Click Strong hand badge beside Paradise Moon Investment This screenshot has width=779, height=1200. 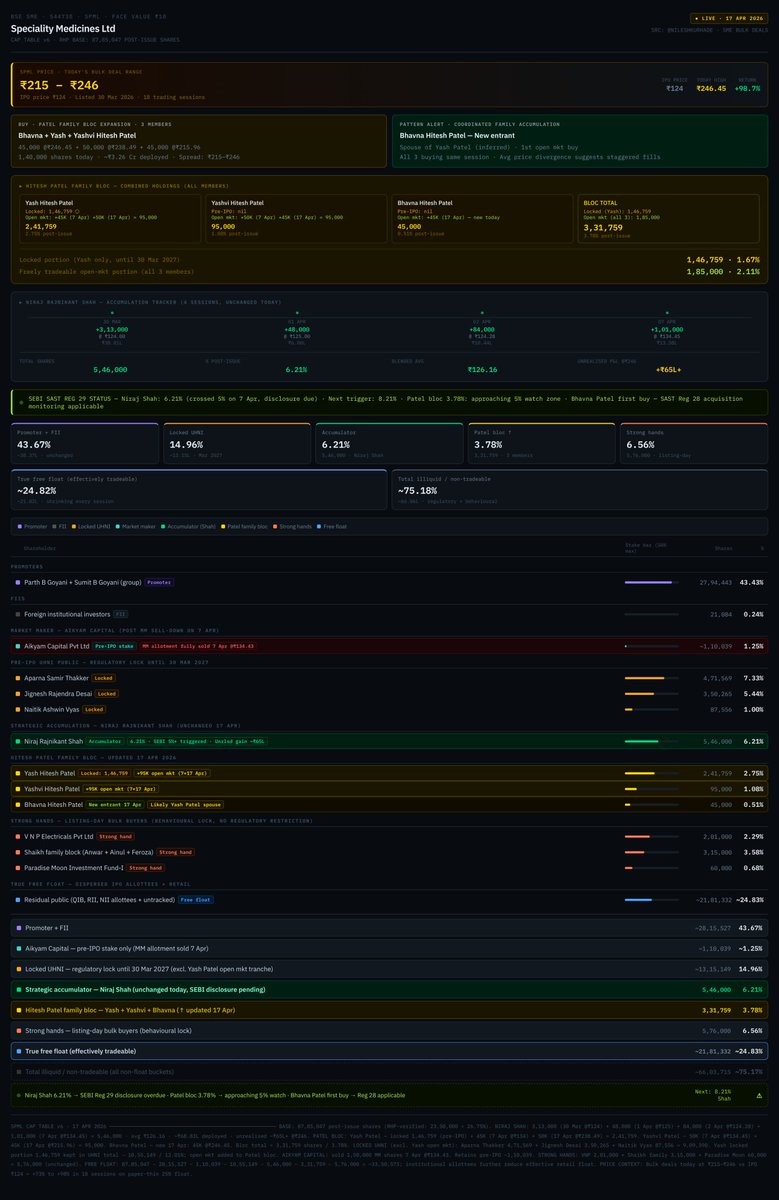(145, 868)
